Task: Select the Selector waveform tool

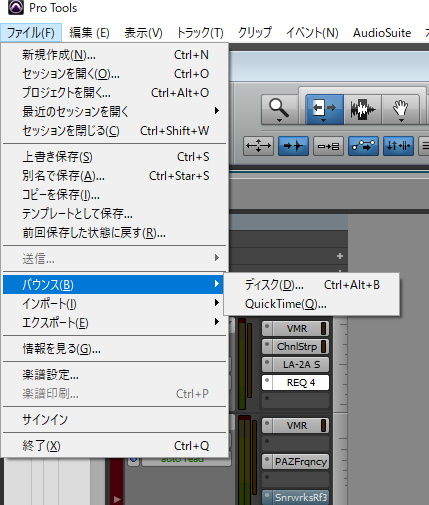Action: click(x=362, y=110)
